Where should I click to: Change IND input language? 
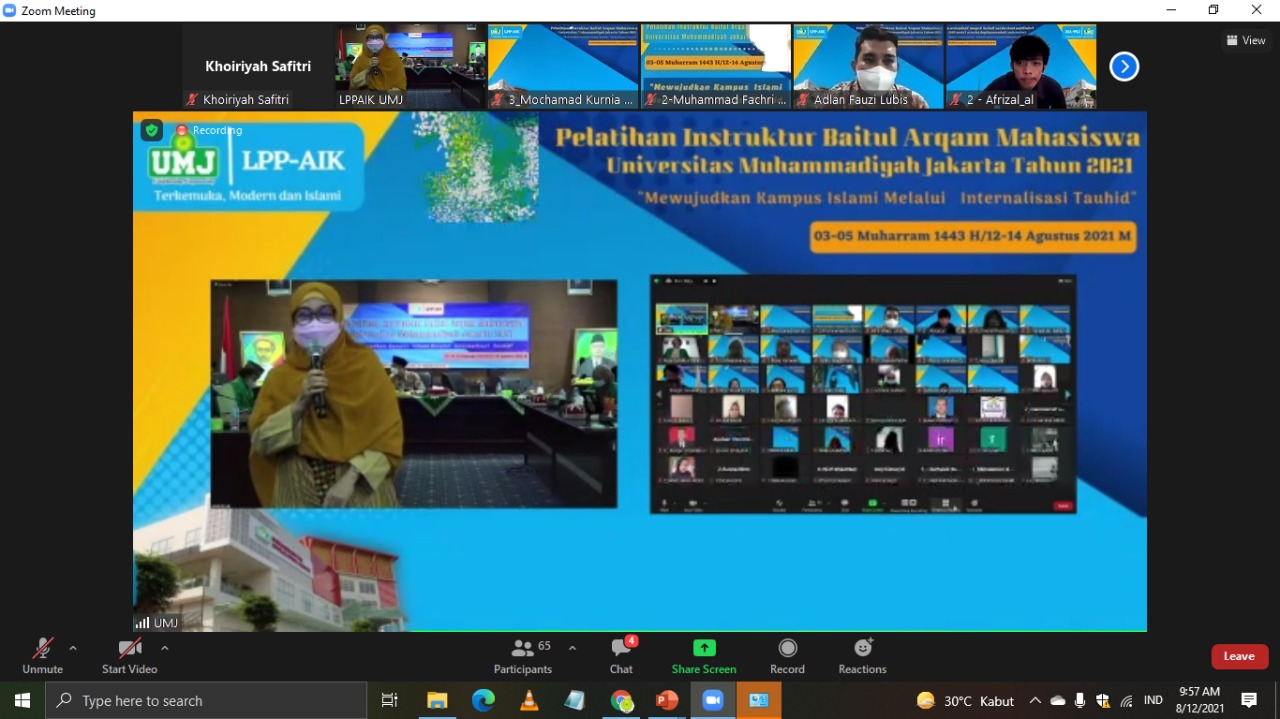1153,700
